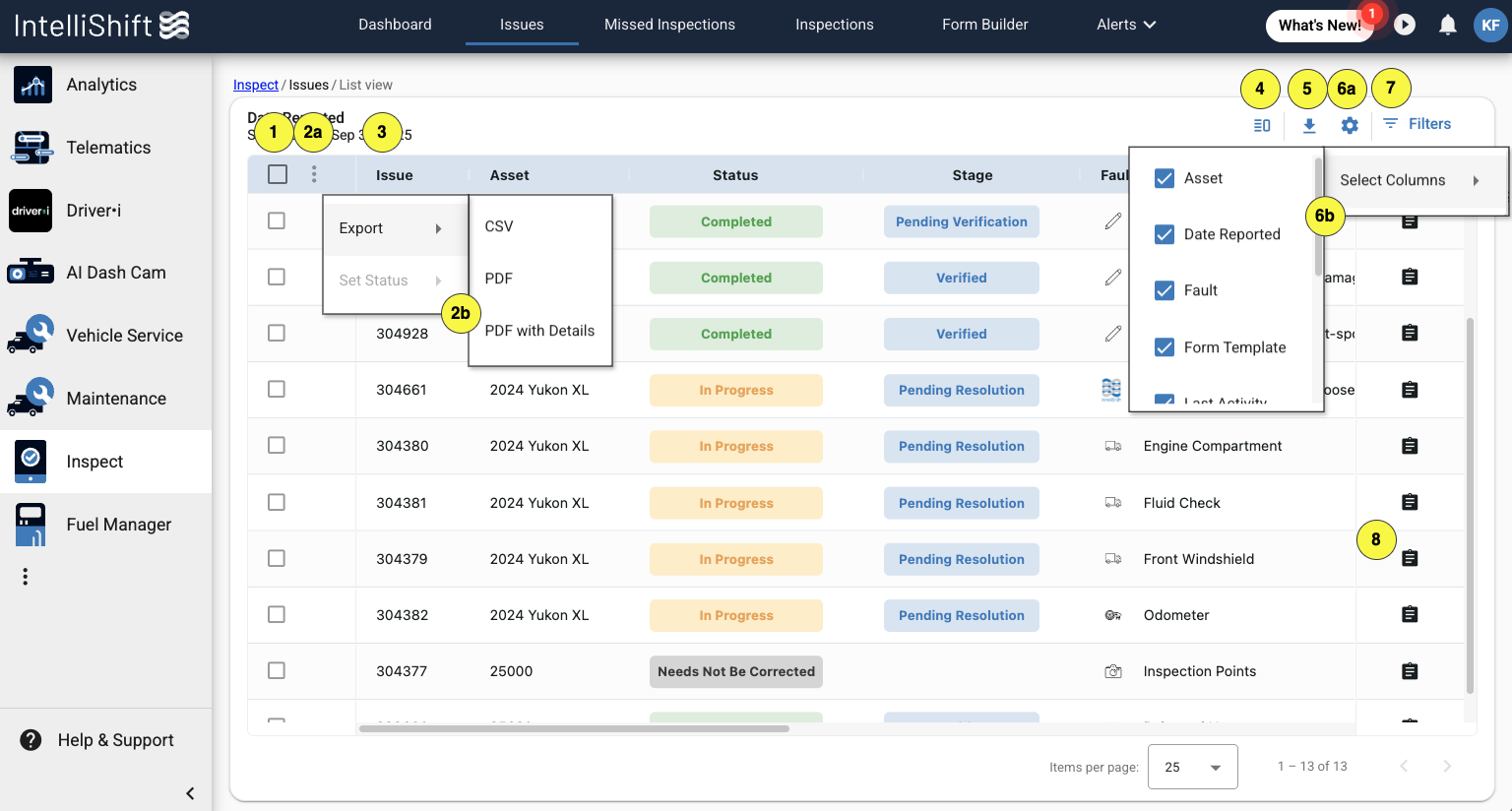This screenshot has height=811, width=1512.
Task: Uncheck the Fault column checkbox
Action: click(1165, 290)
